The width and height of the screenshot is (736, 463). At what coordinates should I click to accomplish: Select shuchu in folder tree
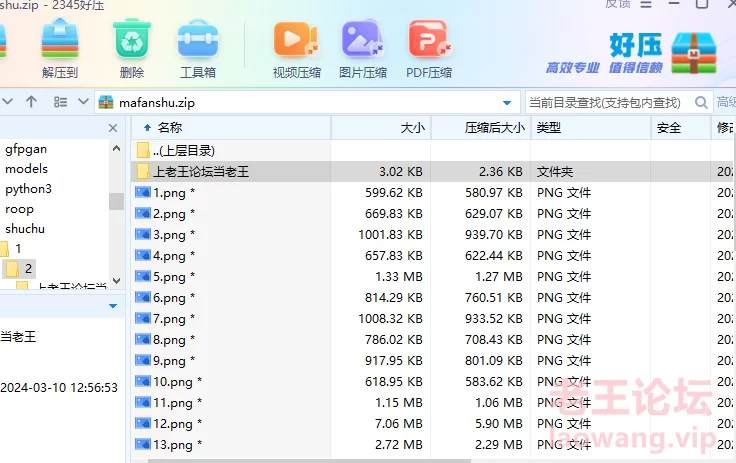25,229
